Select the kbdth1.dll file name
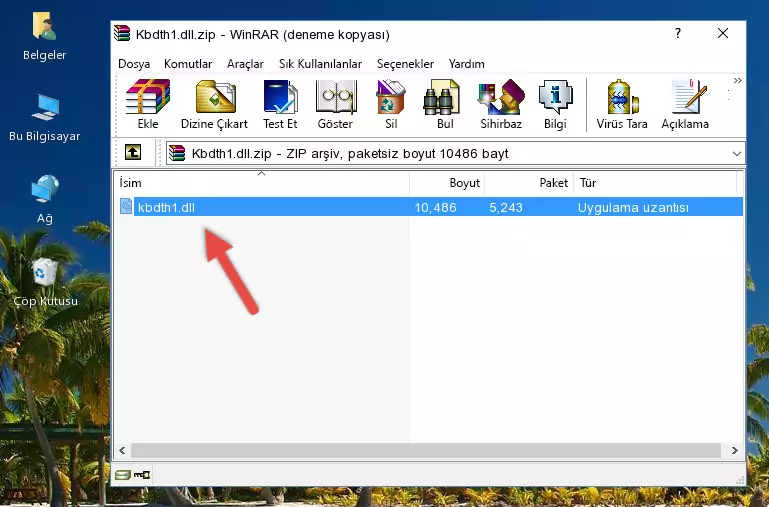This screenshot has width=769, height=507. [166, 207]
